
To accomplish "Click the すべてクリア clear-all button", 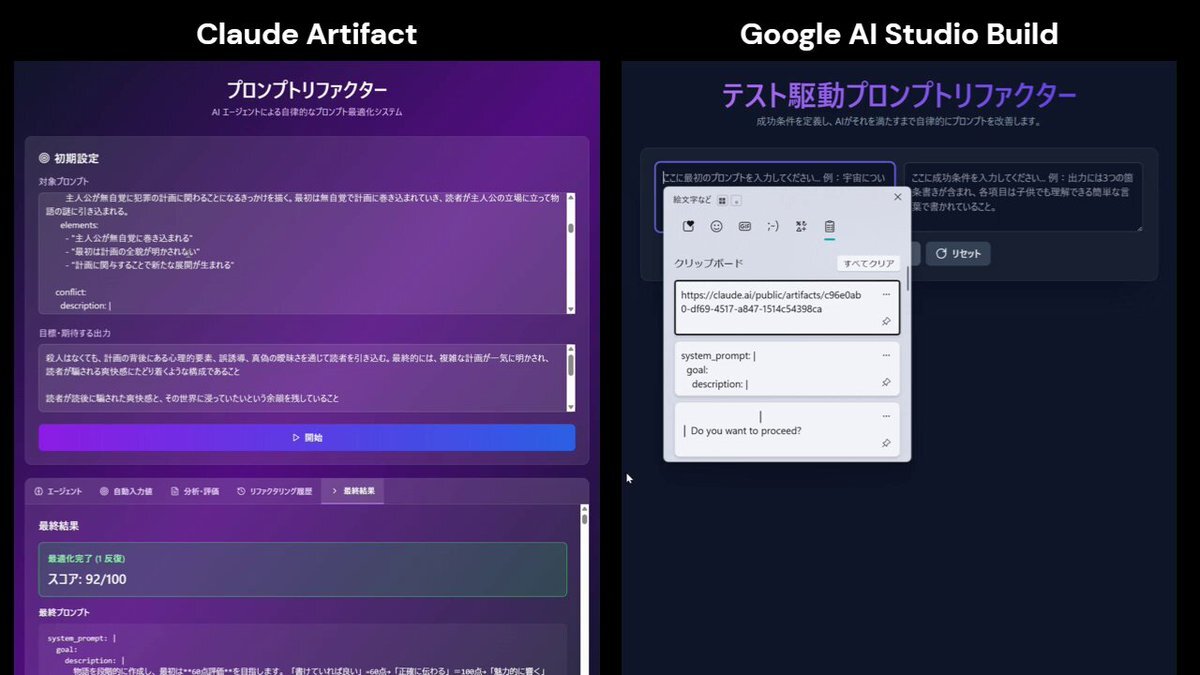I will click(868, 264).
